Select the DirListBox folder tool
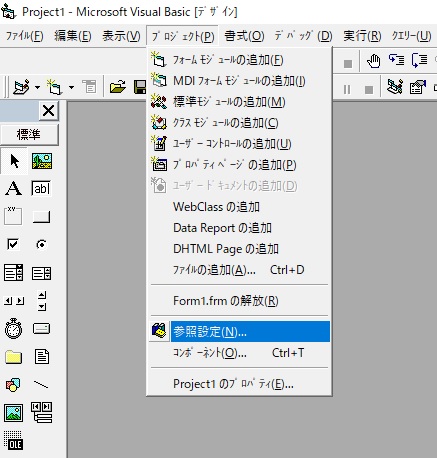The width and height of the screenshot is (437, 458). coord(14,357)
